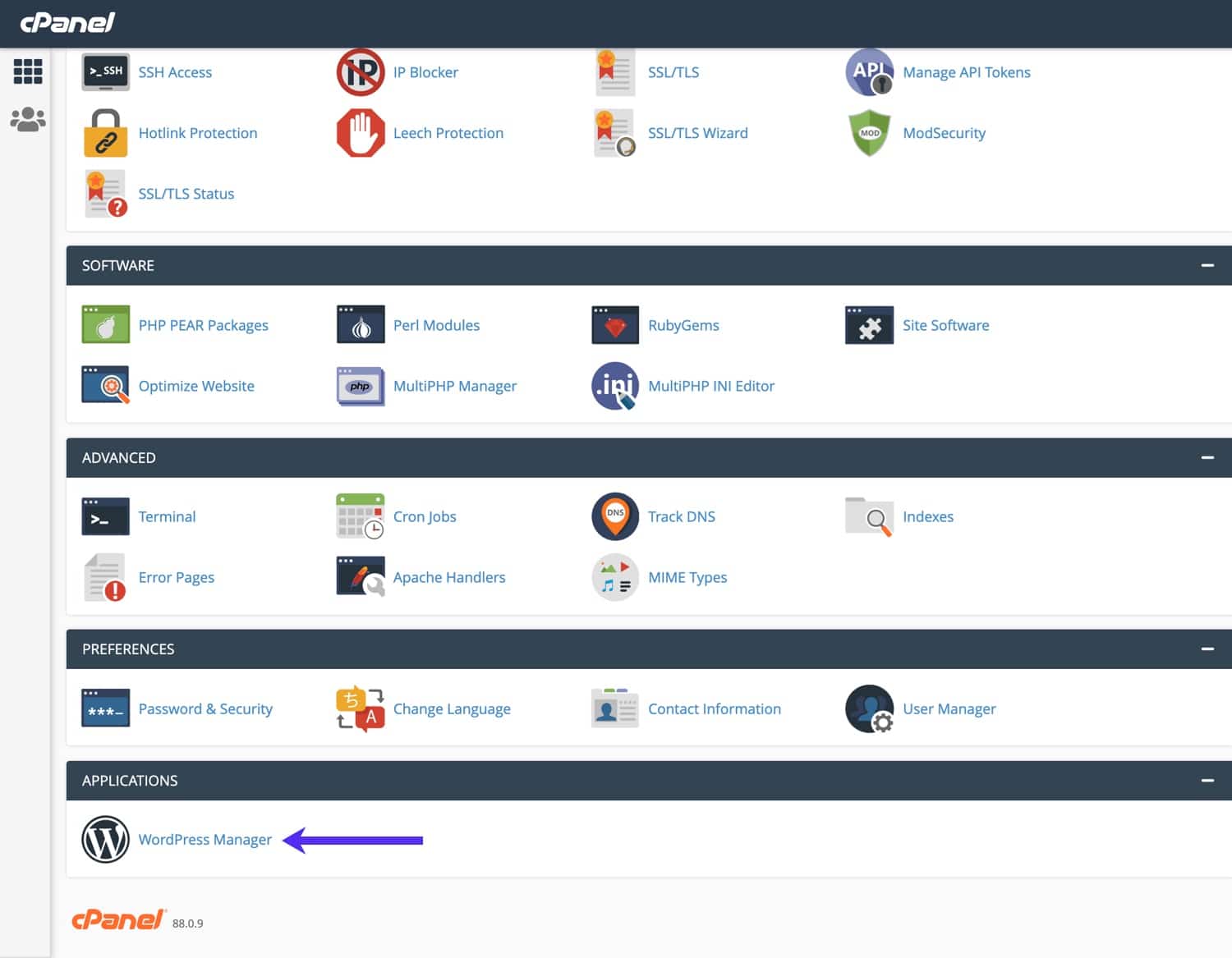Screen dimensions: 1232x958
Task: Collapse the ADVANCED section
Action: (1207, 457)
